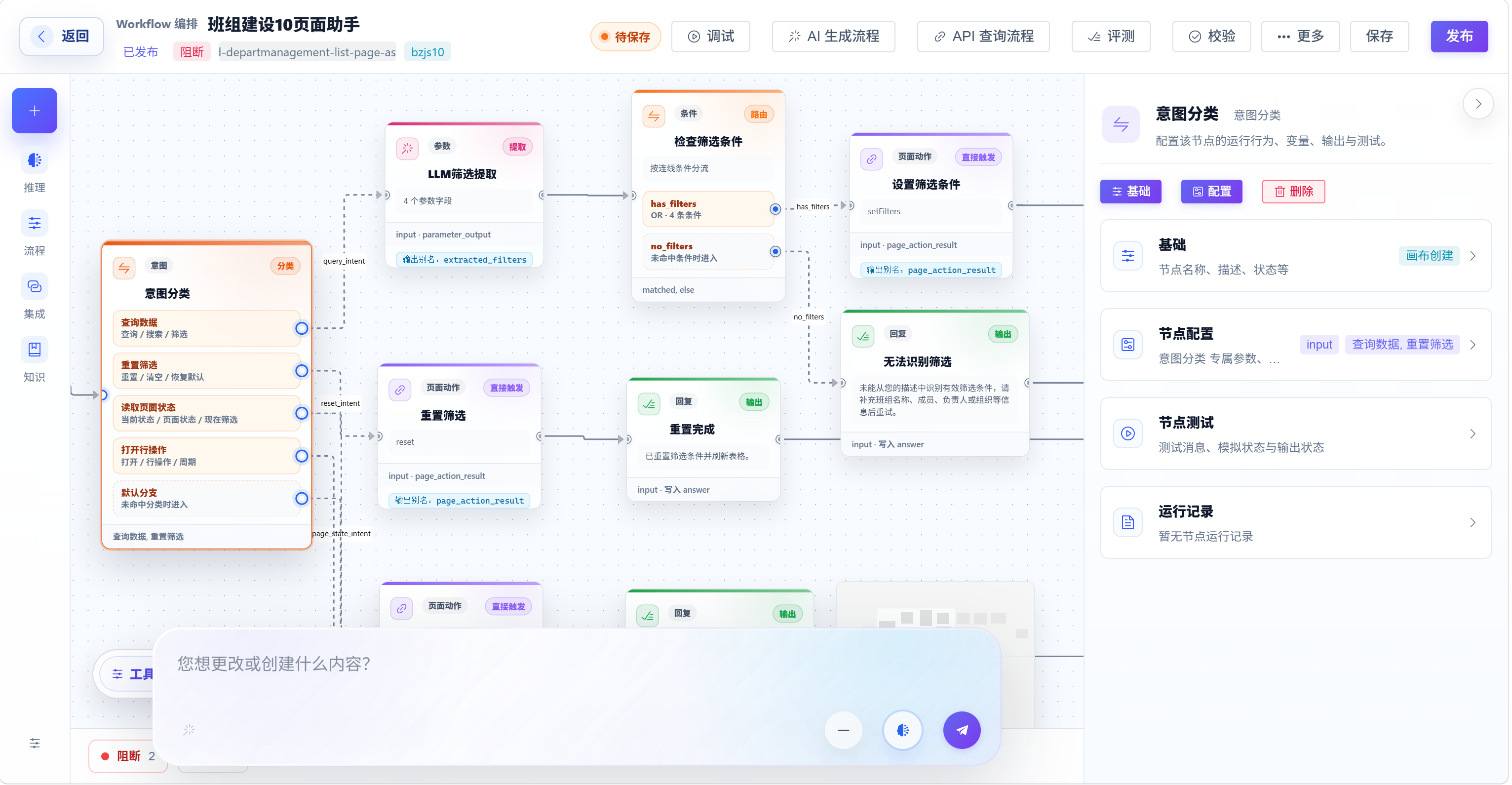The image size is (1512, 785).
Task: Click the send paper-plane button in chat box
Action: pyautogui.click(x=962, y=730)
